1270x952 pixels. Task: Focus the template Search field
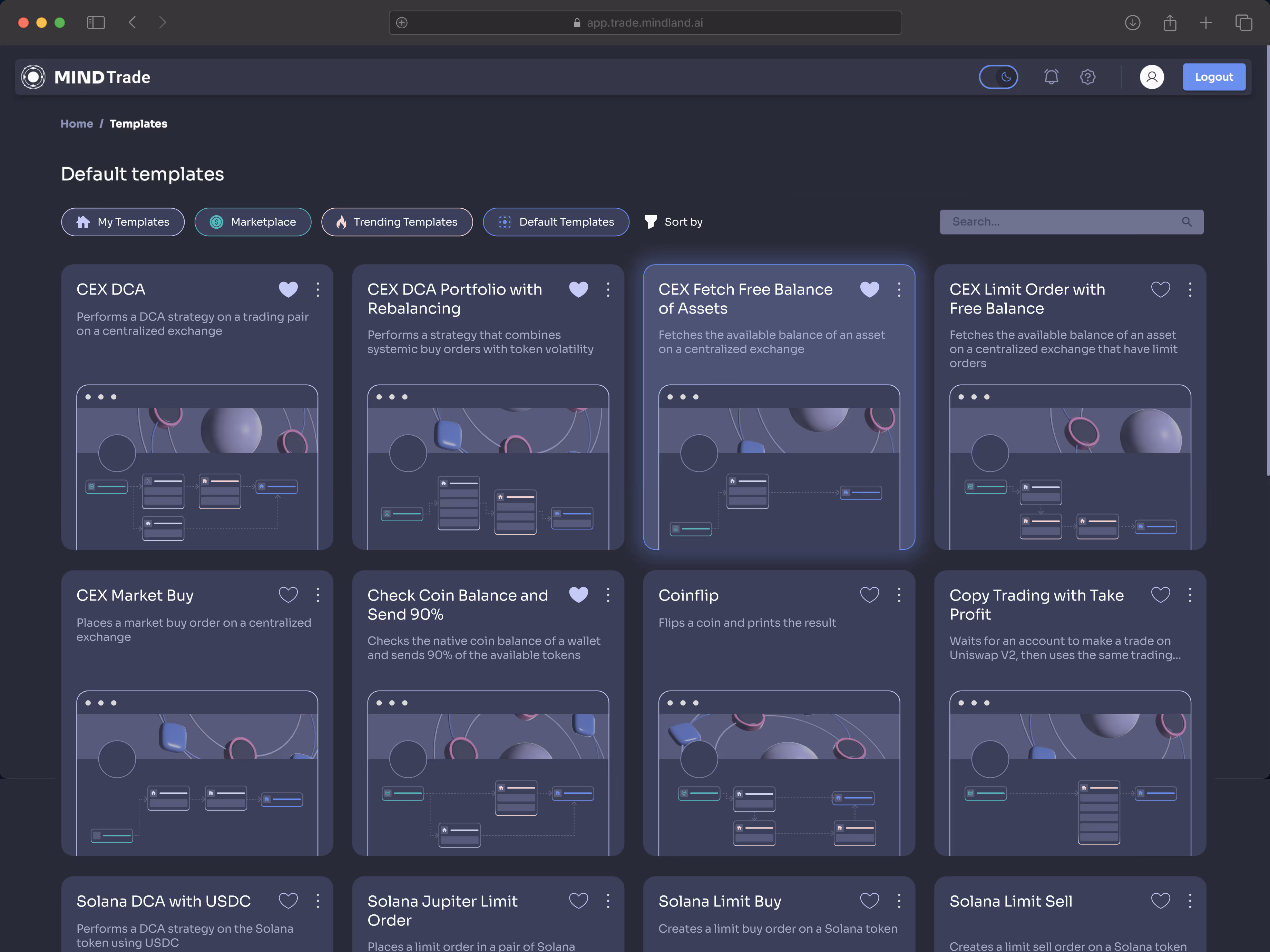pos(1062,222)
